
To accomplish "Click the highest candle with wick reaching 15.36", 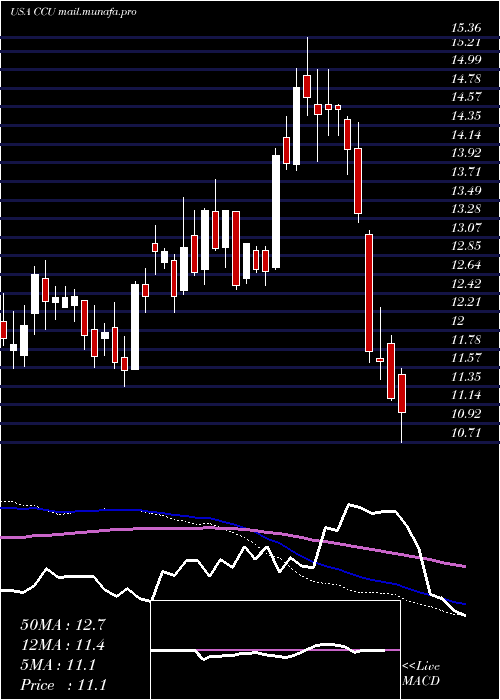I will [x=307, y=76].
